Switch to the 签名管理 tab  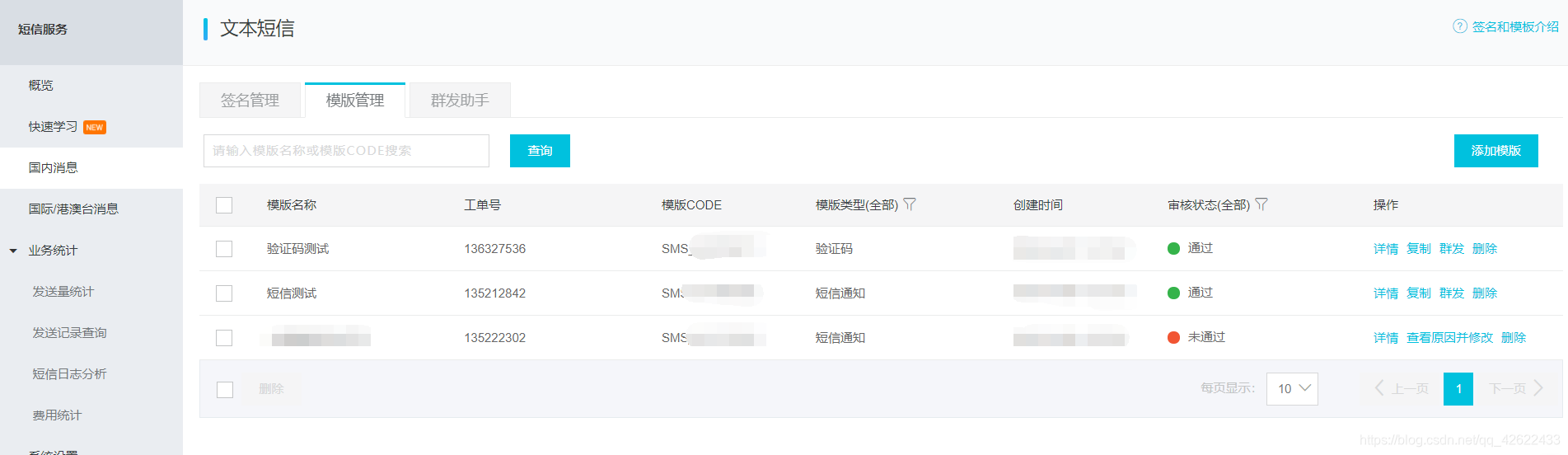[250, 101]
